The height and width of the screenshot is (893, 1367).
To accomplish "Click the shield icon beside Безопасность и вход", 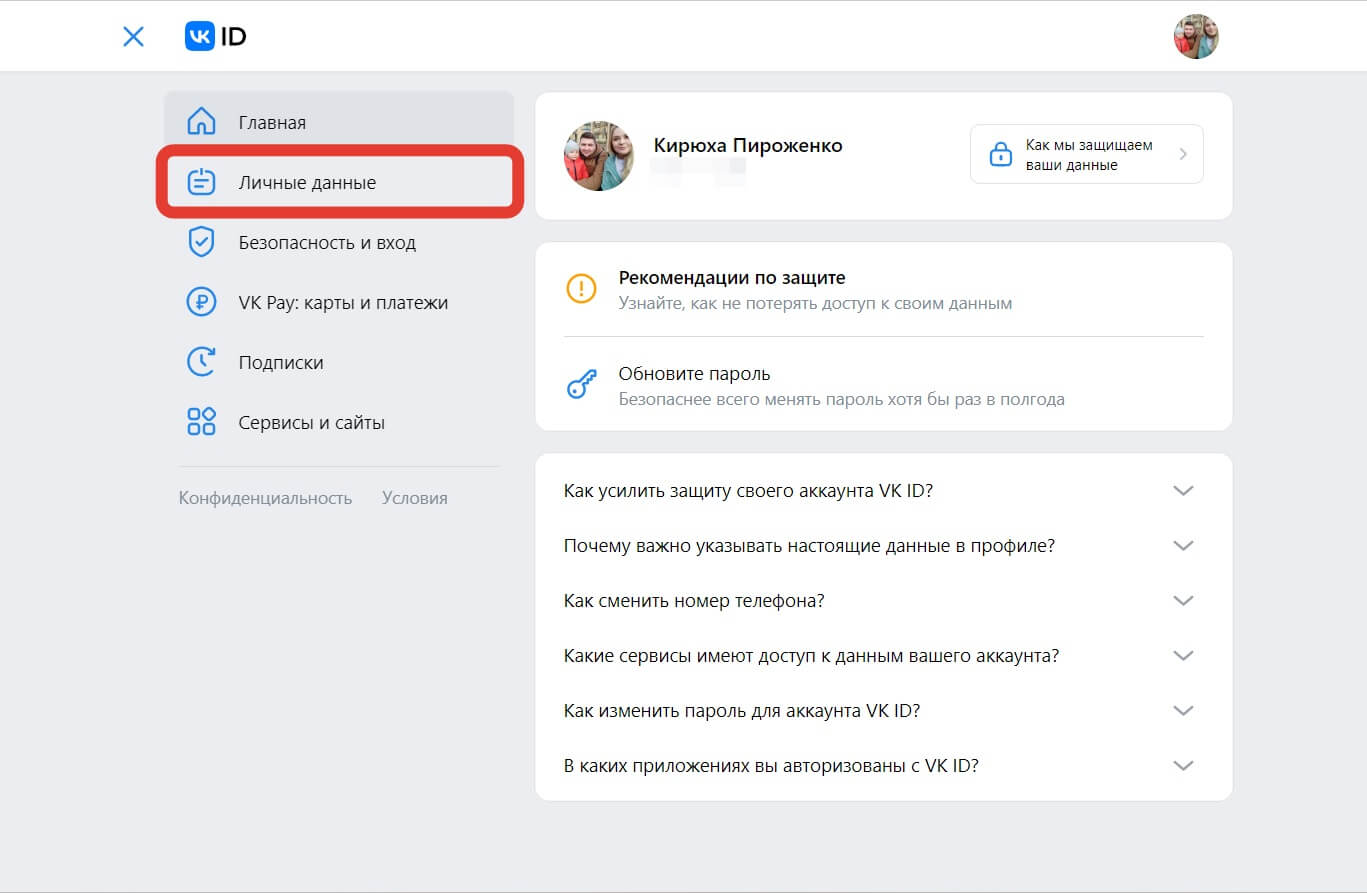I will [201, 242].
